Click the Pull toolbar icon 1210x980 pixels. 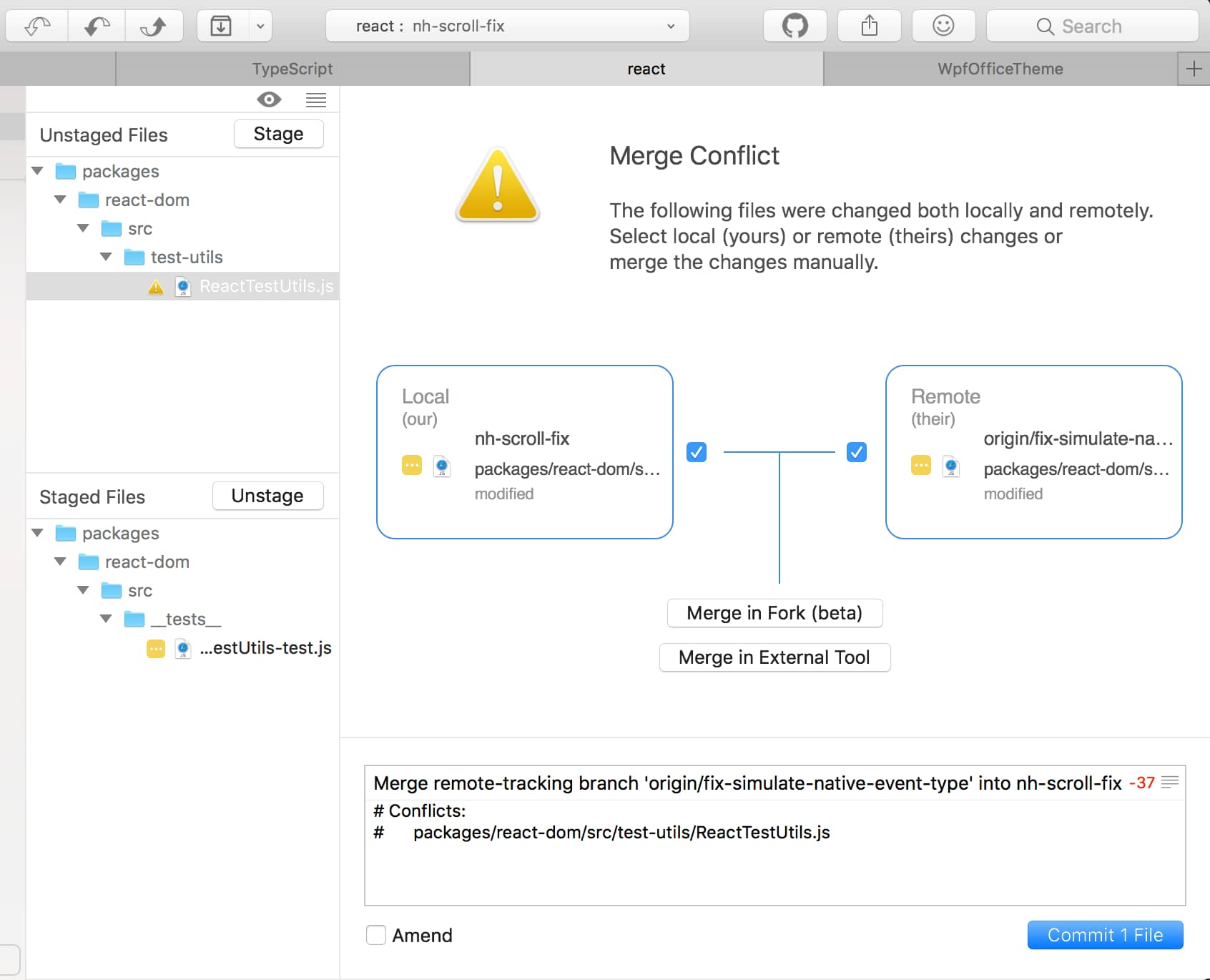coord(97,26)
